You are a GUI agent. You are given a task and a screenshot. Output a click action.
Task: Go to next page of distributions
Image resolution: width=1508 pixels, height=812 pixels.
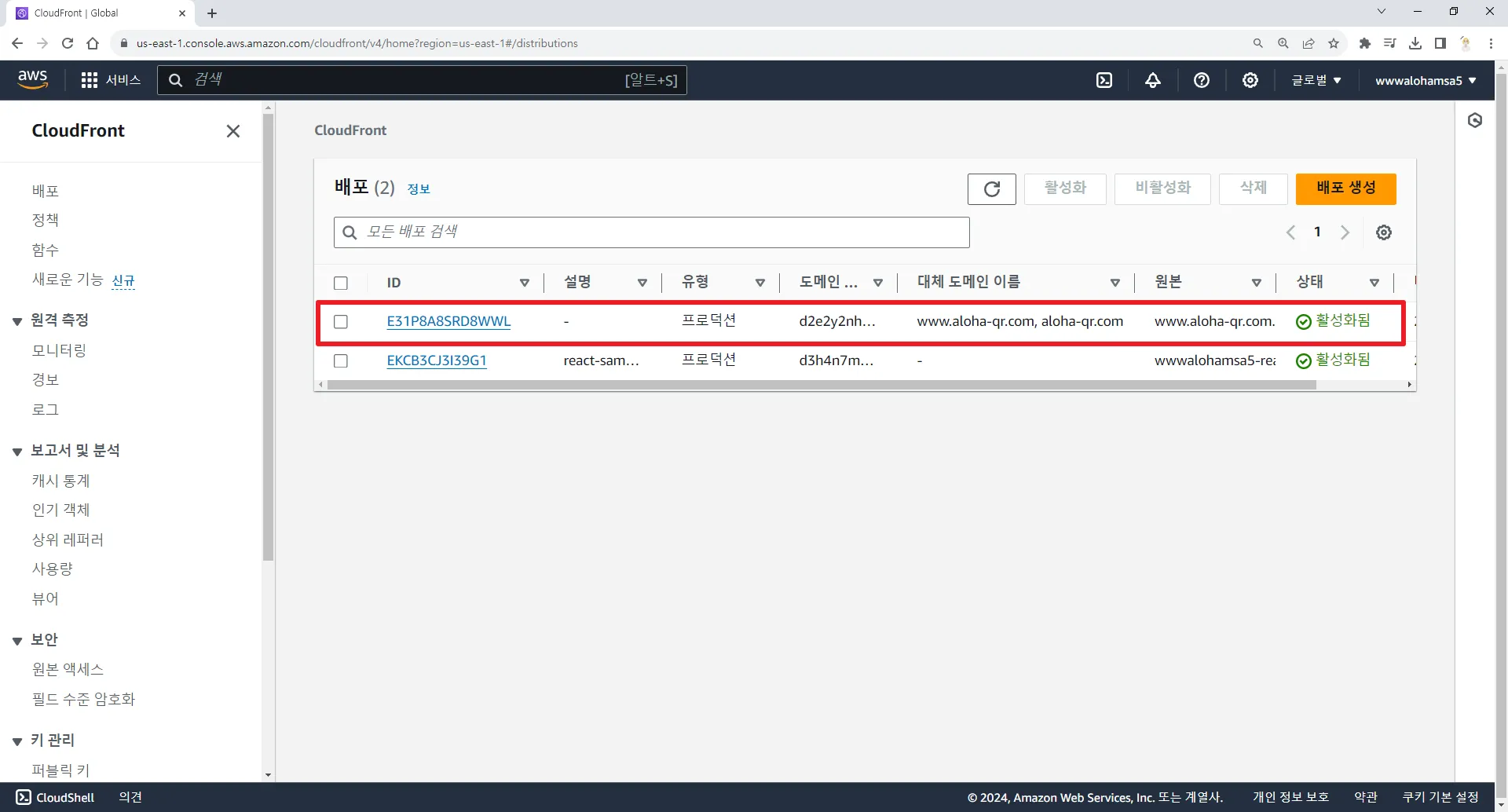point(1345,232)
